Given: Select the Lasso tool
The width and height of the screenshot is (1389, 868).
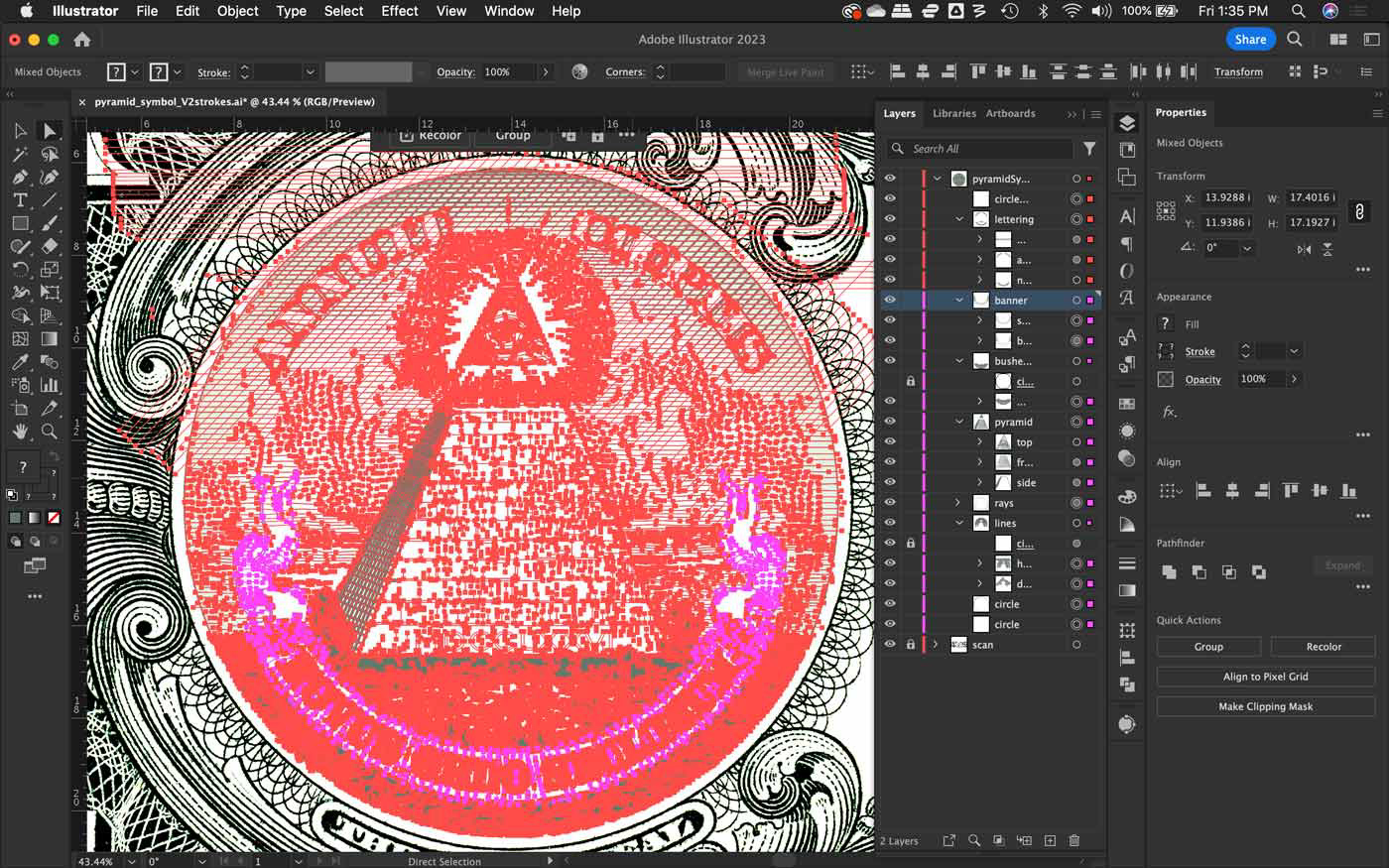Looking at the screenshot, I should [x=50, y=154].
